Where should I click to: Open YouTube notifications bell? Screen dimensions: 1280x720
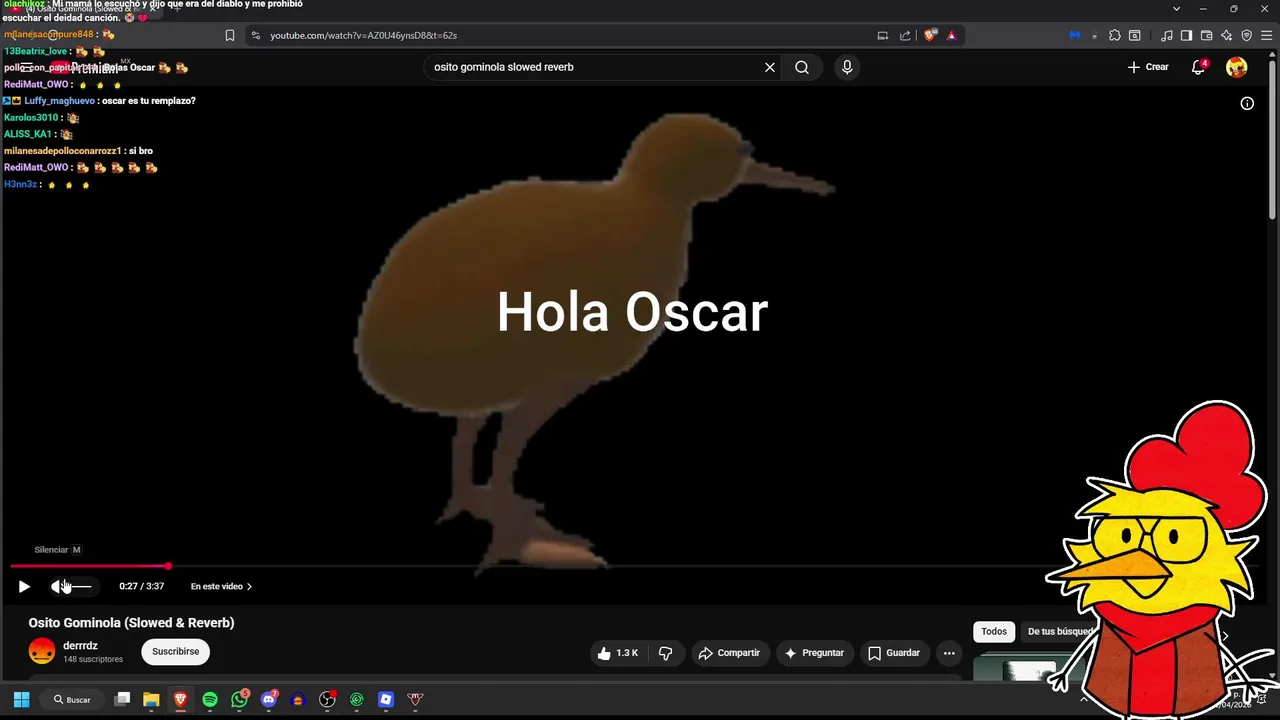tap(1198, 67)
